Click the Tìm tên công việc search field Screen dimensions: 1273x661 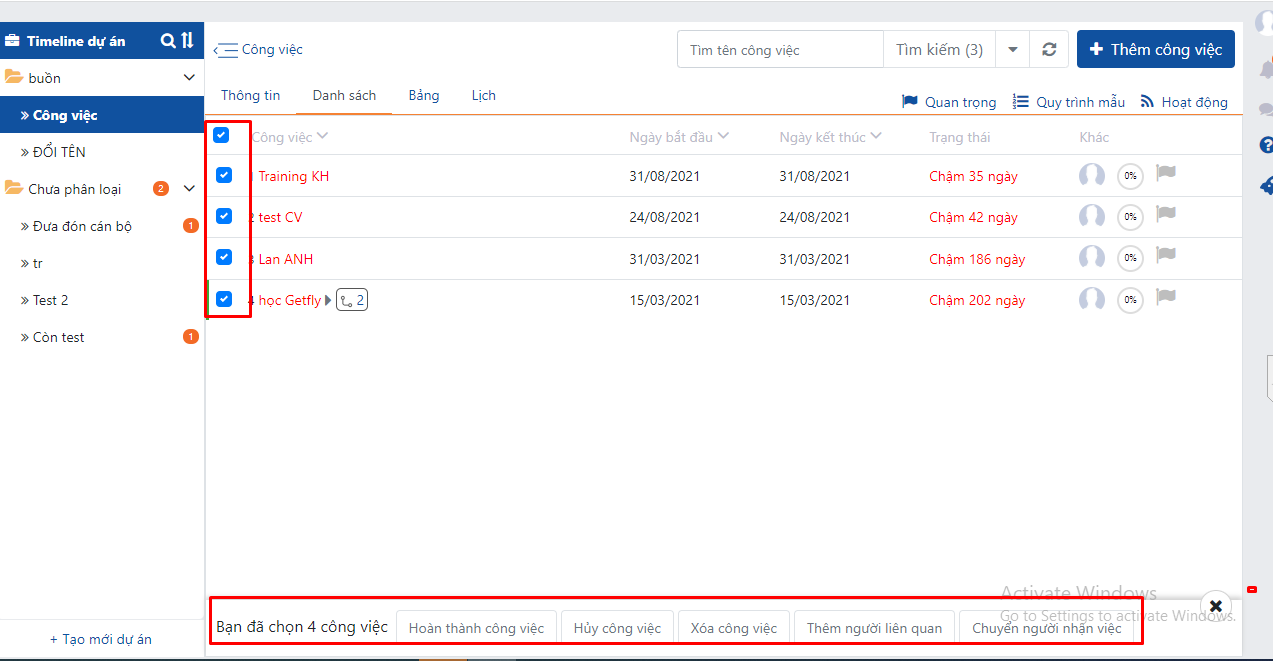tap(780, 50)
